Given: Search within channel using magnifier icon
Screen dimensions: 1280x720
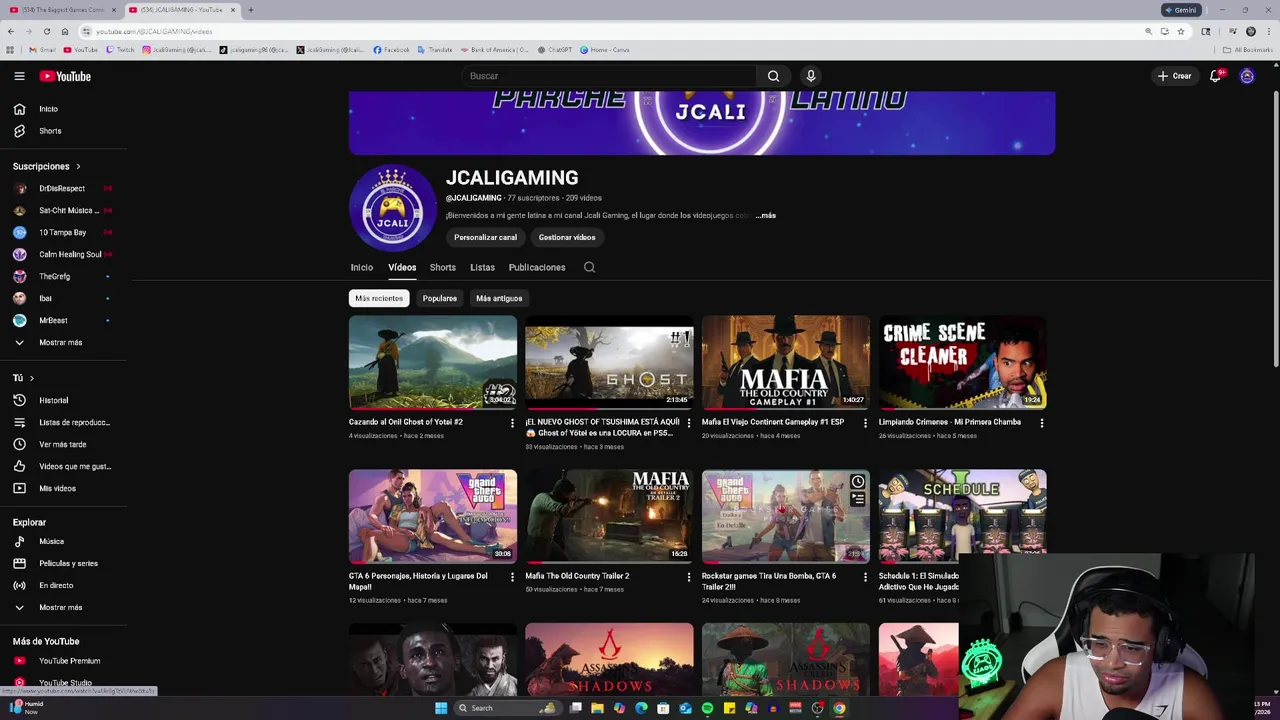Looking at the screenshot, I should coord(589,267).
